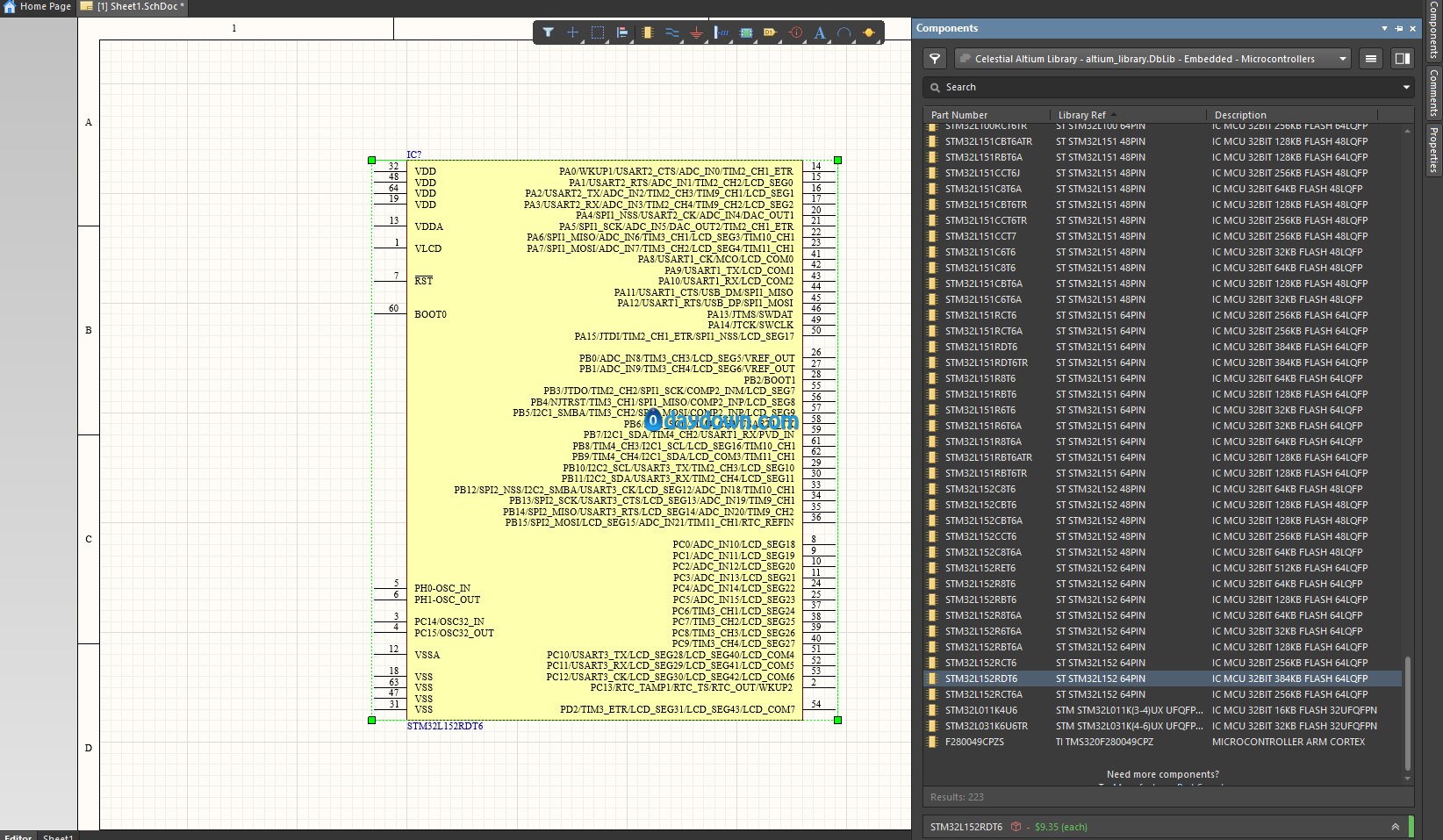
Task: Open the Components side tab
Action: coord(1433,29)
